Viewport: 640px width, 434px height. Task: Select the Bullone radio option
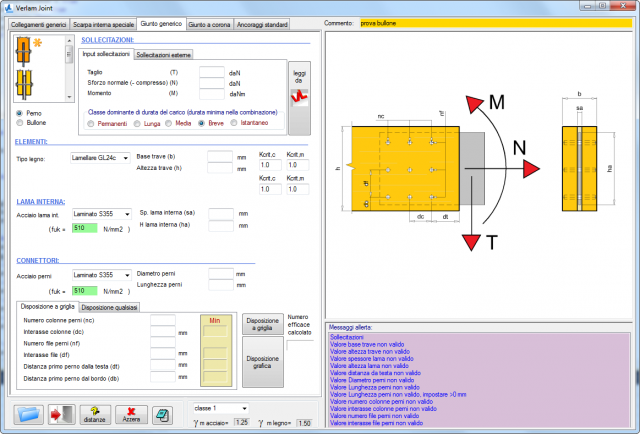[x=21, y=123]
